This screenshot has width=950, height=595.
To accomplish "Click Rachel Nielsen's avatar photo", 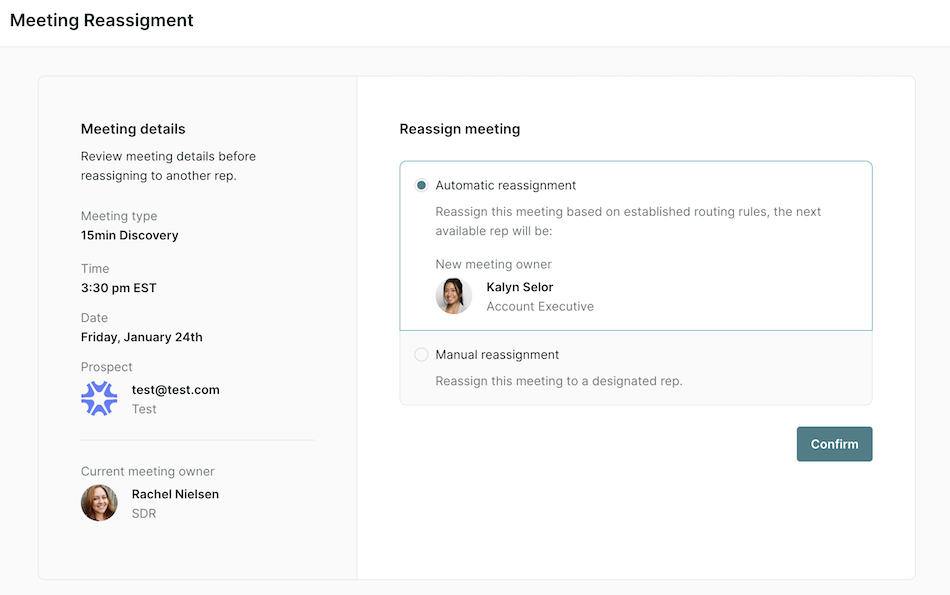I will (99, 503).
